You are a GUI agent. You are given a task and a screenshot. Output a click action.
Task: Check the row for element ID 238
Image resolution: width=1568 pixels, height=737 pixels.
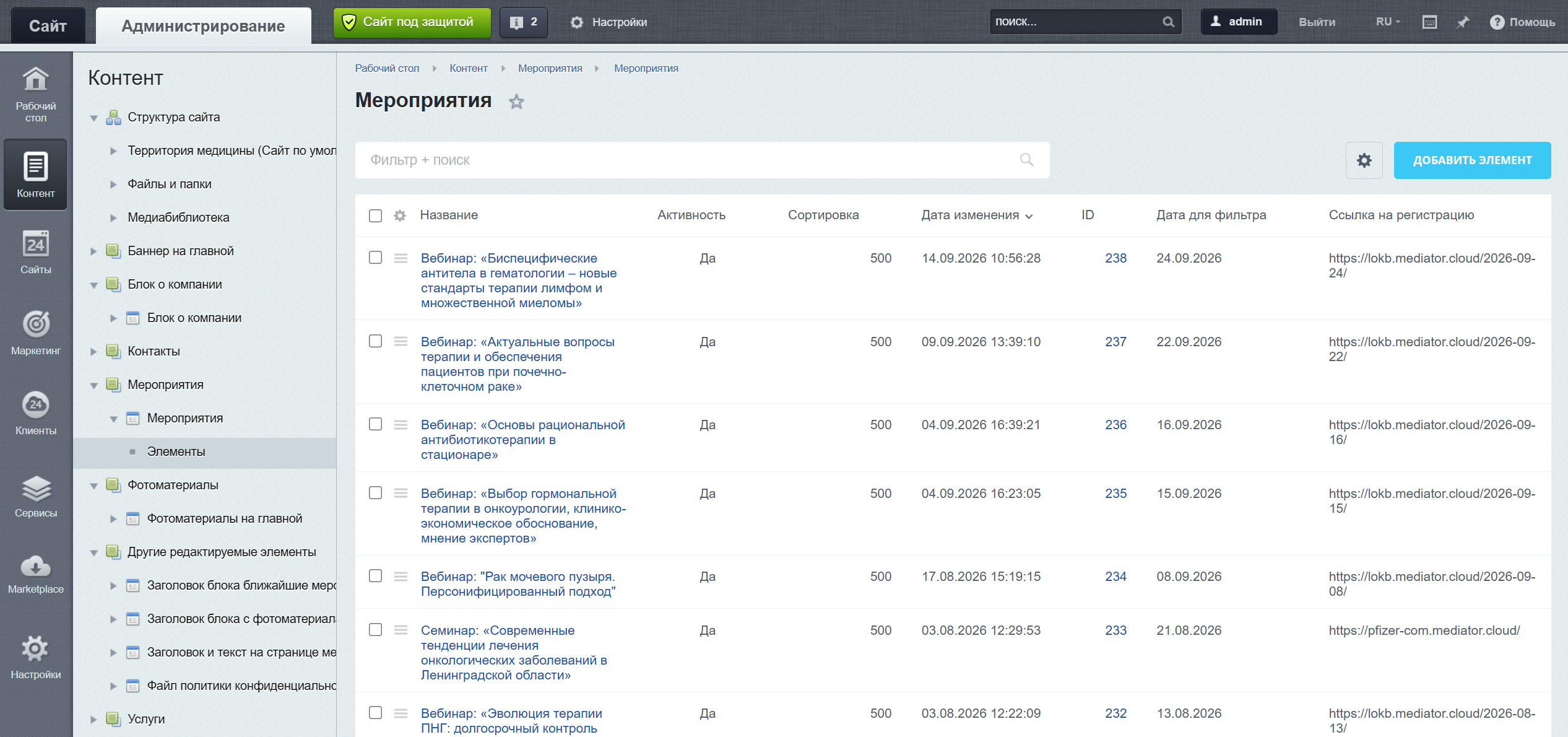coord(375,258)
